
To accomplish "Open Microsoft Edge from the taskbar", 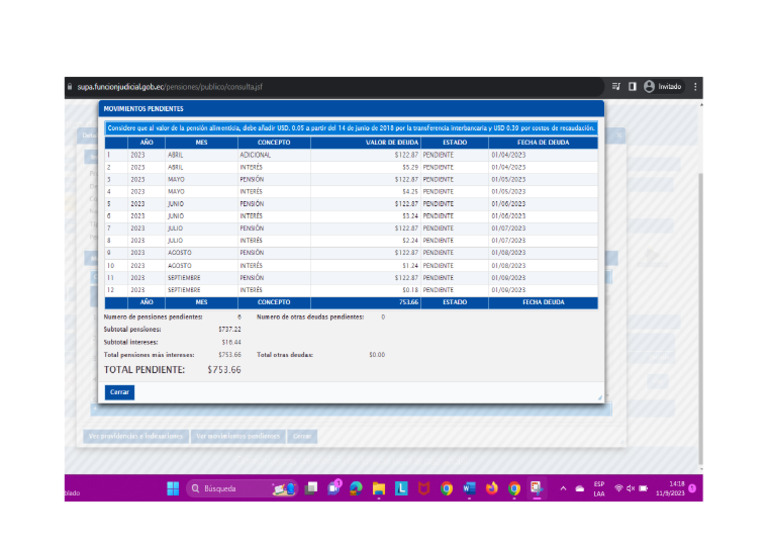I will coord(355,488).
